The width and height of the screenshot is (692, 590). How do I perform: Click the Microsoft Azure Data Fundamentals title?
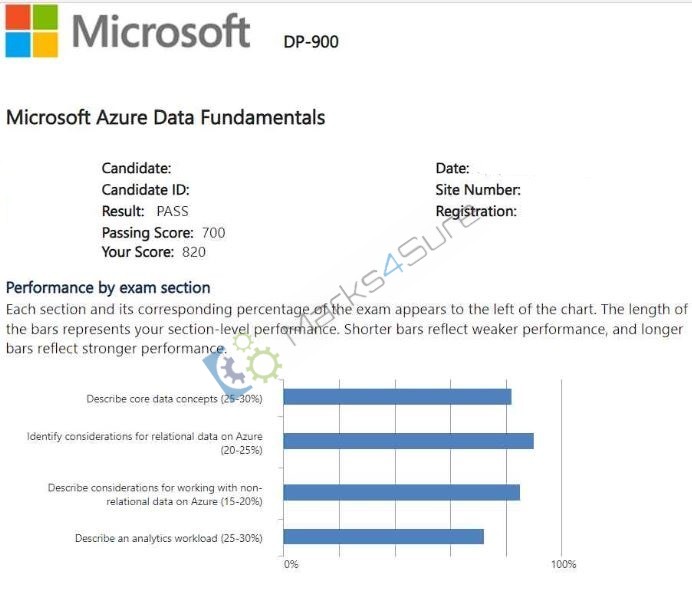tap(165, 118)
